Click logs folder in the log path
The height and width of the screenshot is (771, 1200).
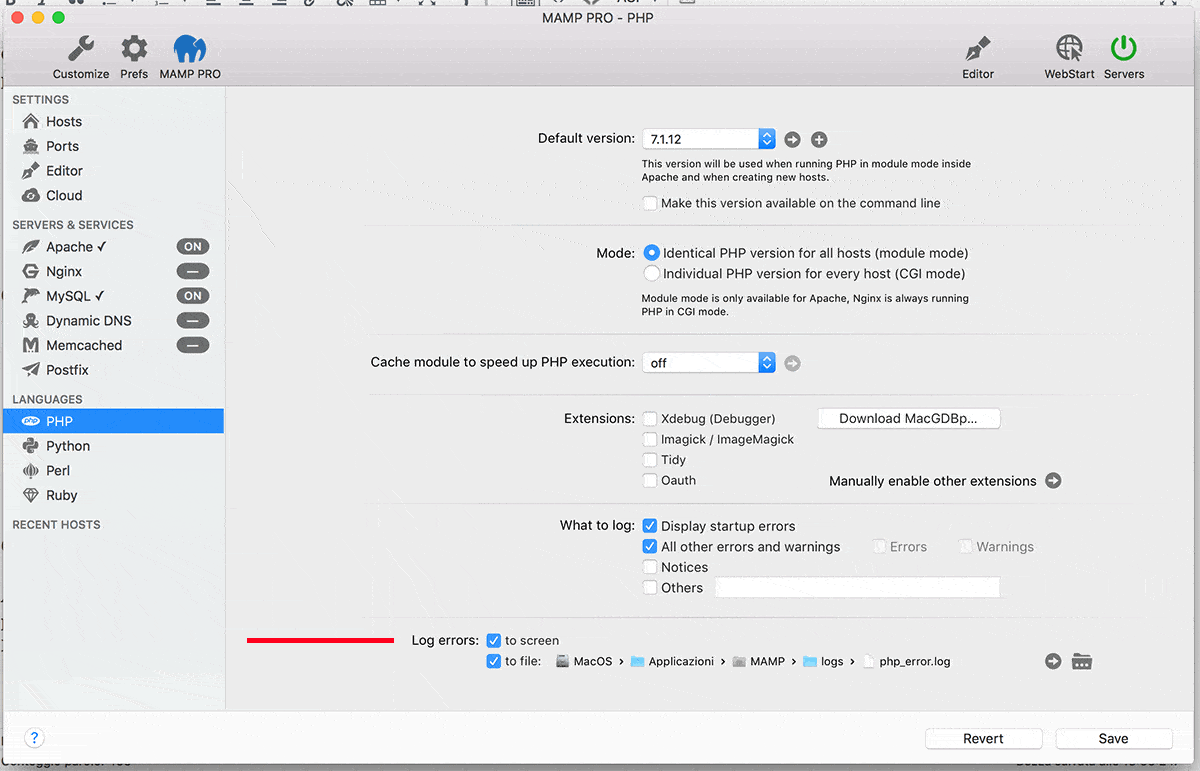click(x=823, y=662)
